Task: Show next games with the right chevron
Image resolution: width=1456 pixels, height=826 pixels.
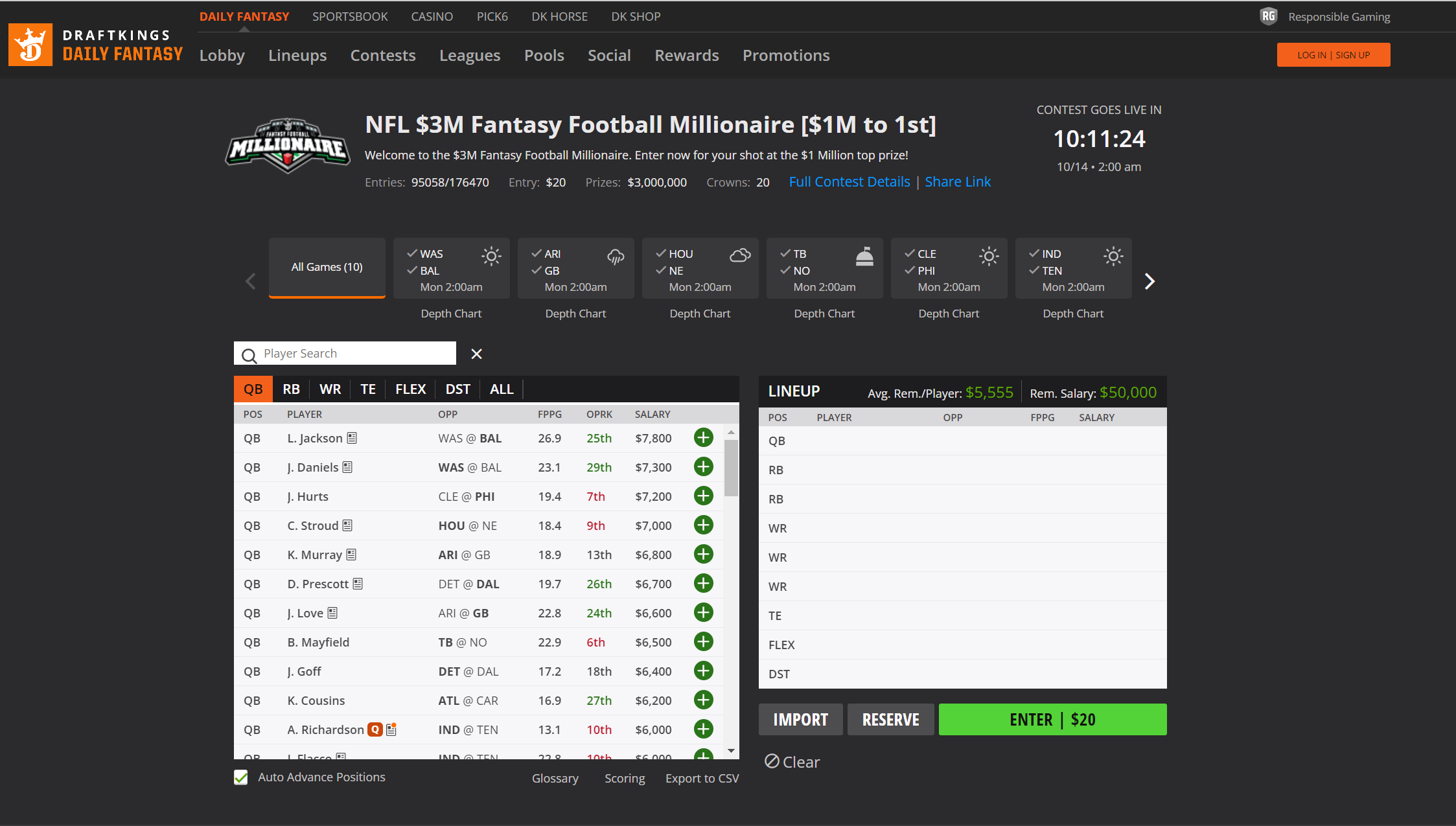Action: (x=1150, y=281)
